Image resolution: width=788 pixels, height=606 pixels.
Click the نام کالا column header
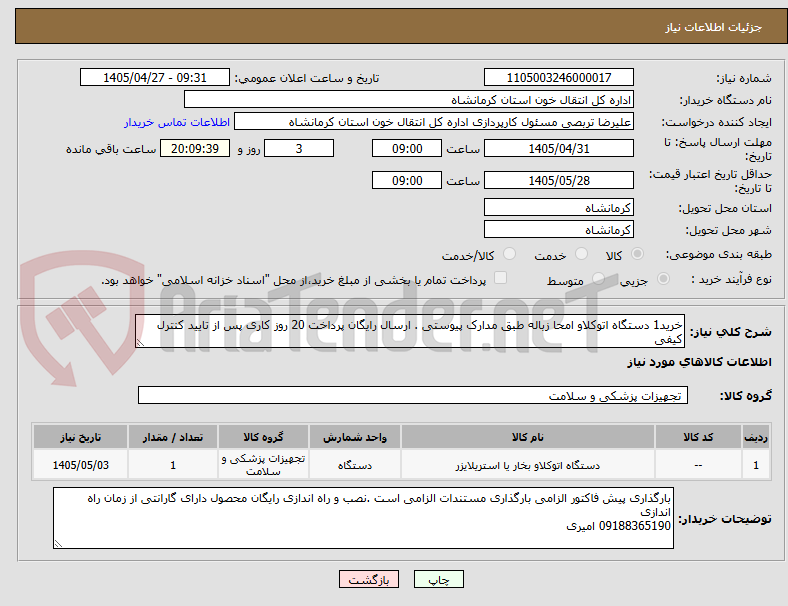(x=528, y=437)
